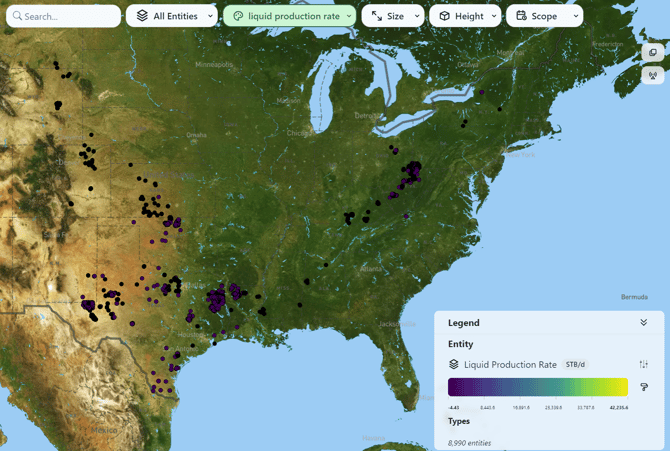Click the paint roller color theme icon
The width and height of the screenshot is (670, 451).
click(x=644, y=387)
